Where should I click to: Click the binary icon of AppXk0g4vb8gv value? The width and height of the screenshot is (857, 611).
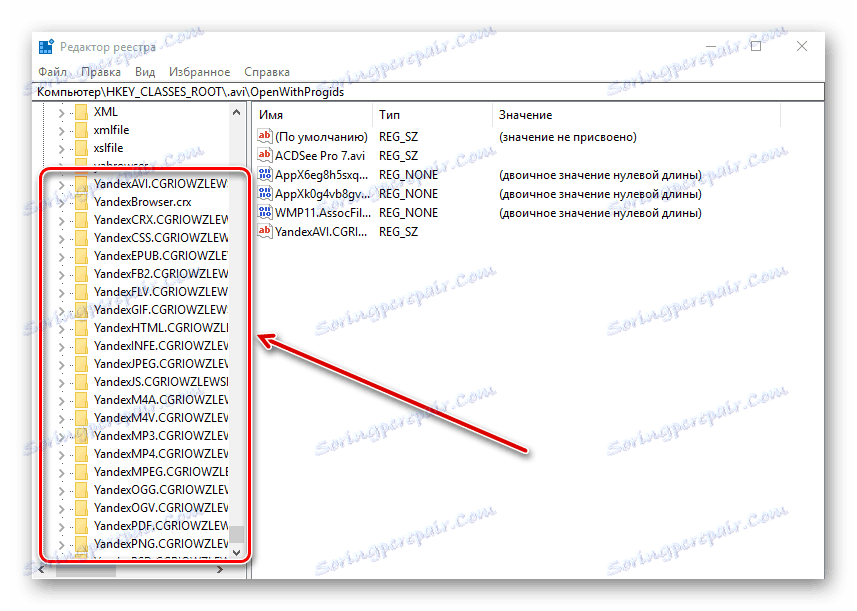point(265,193)
